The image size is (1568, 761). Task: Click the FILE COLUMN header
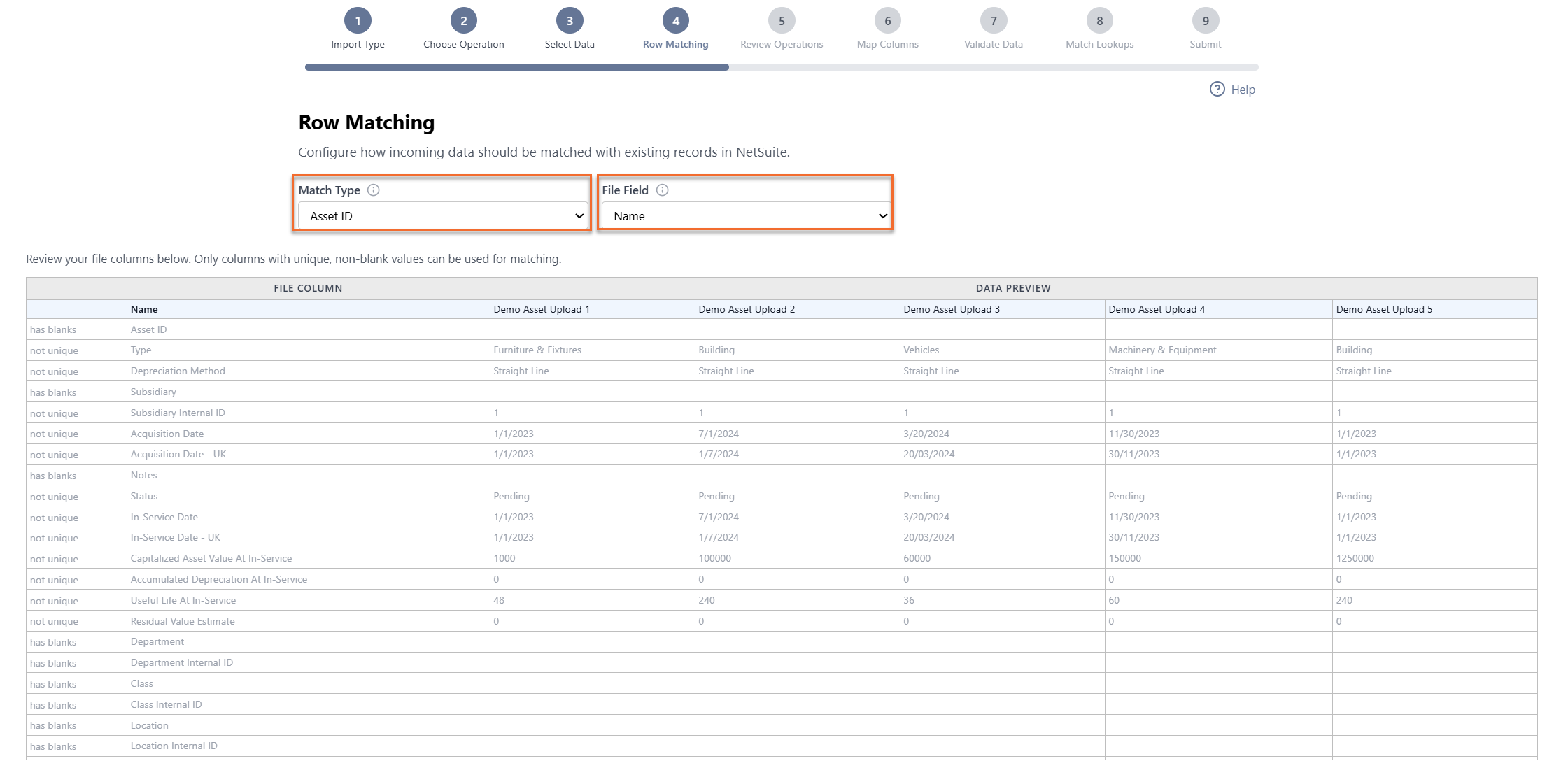tap(308, 288)
